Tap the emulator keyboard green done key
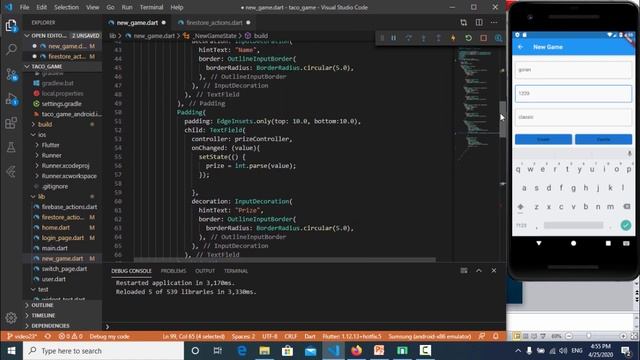This screenshot has height=360, width=640. (x=626, y=225)
